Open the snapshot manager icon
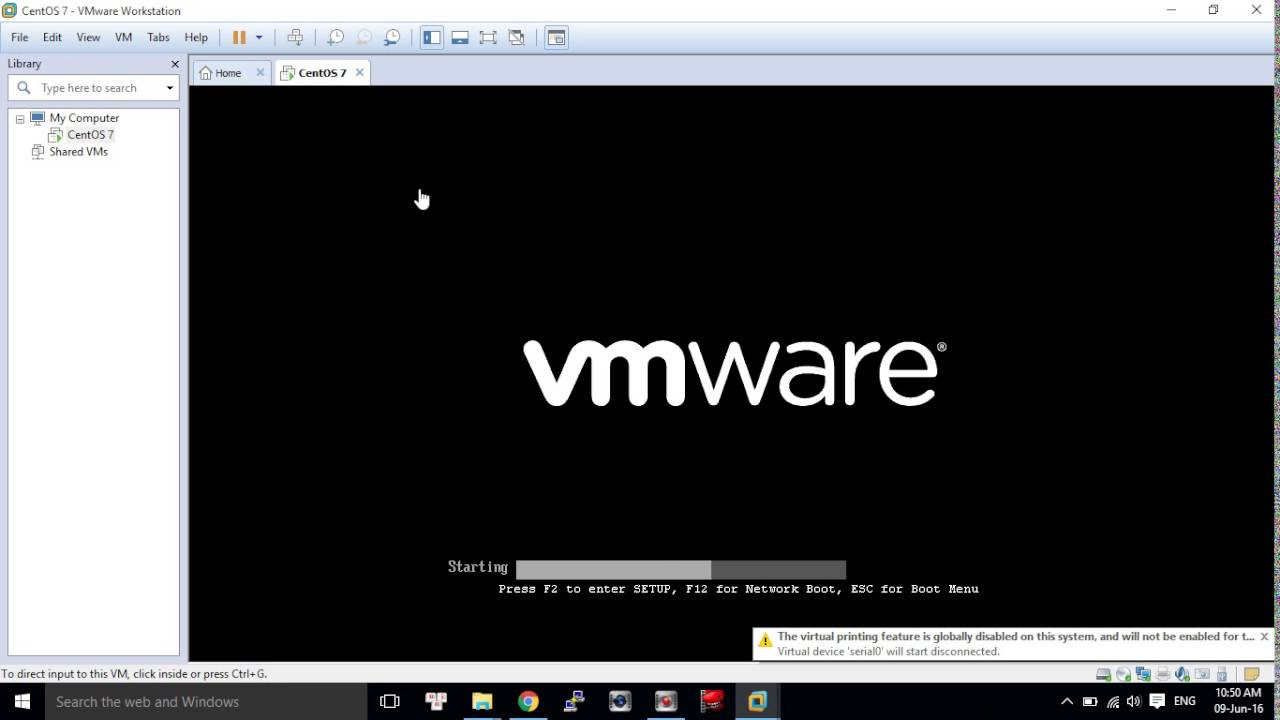1280x720 pixels. click(x=392, y=37)
